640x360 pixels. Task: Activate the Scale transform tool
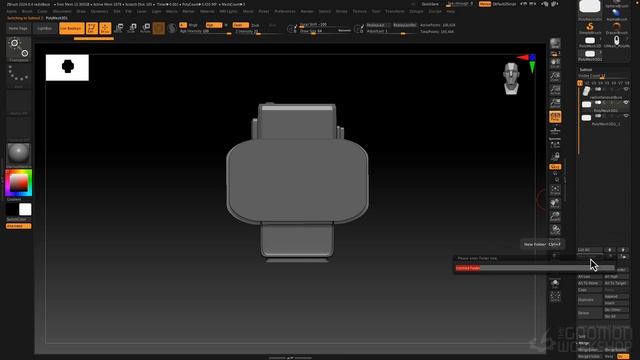coord(132,28)
